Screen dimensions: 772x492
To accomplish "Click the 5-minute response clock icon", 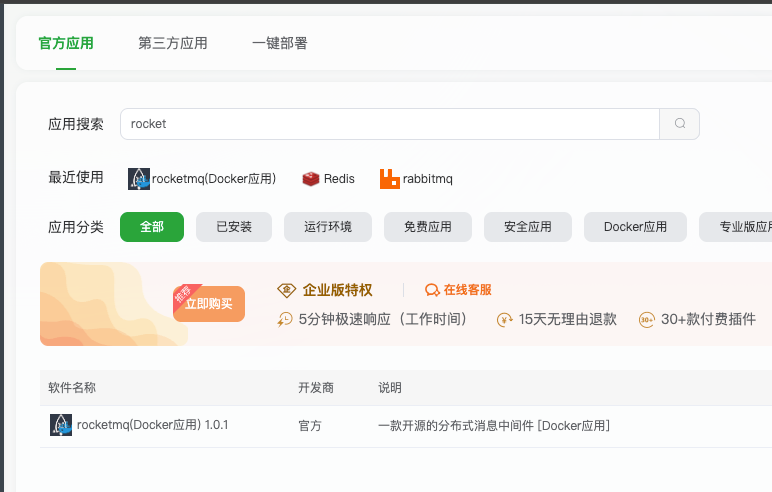I will pos(286,320).
